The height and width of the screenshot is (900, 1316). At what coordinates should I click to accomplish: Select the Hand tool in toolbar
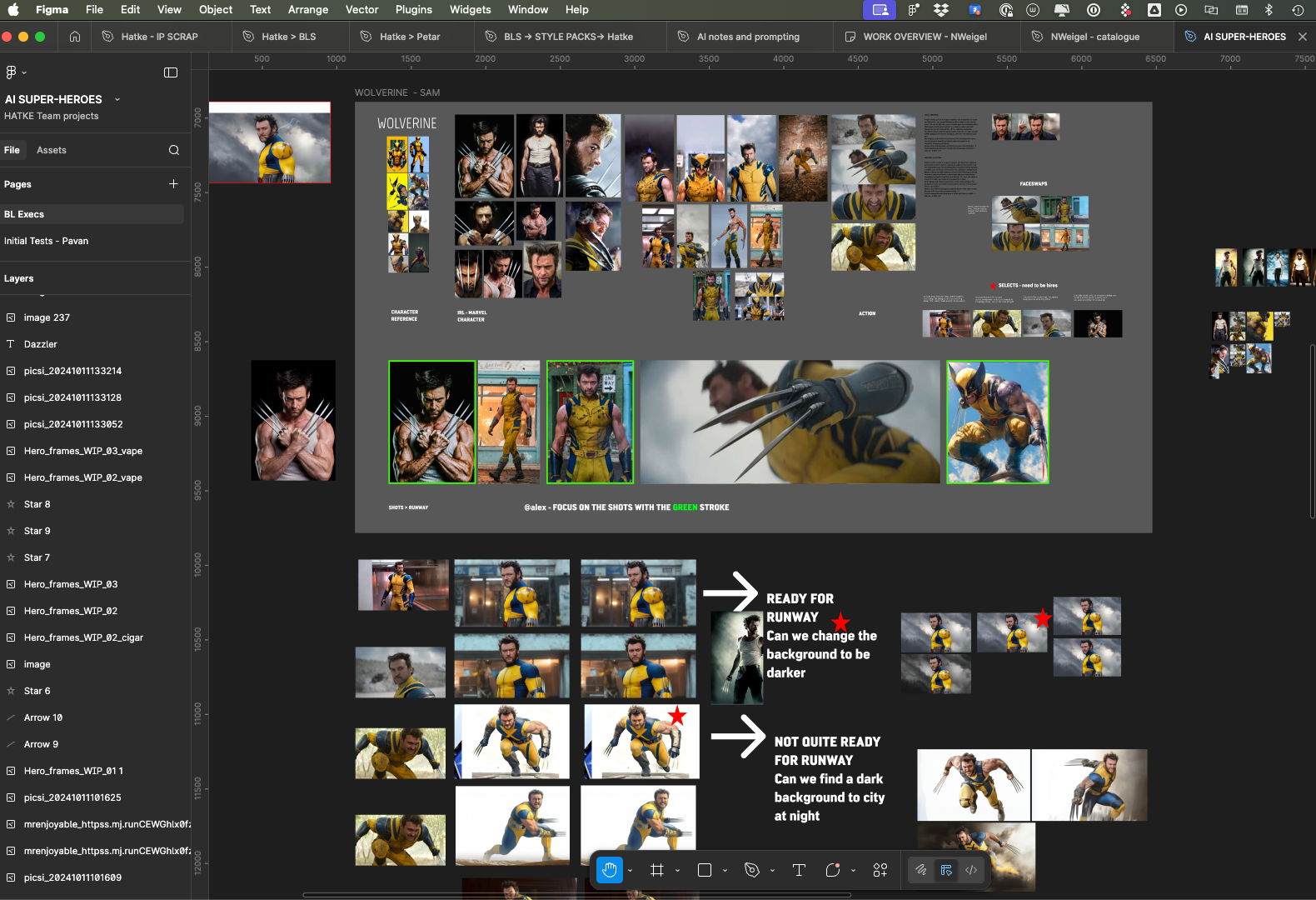[610, 870]
